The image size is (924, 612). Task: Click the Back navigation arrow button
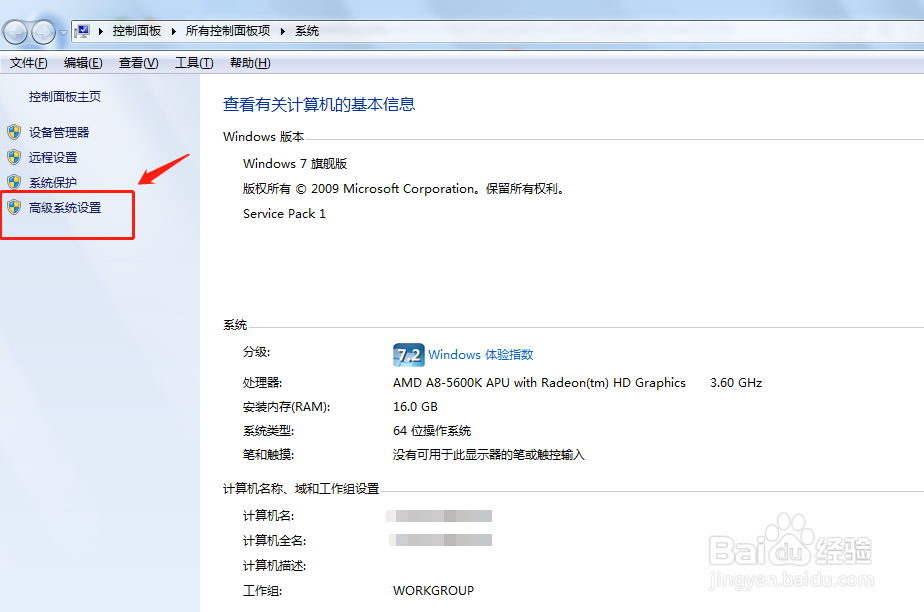[x=16, y=32]
